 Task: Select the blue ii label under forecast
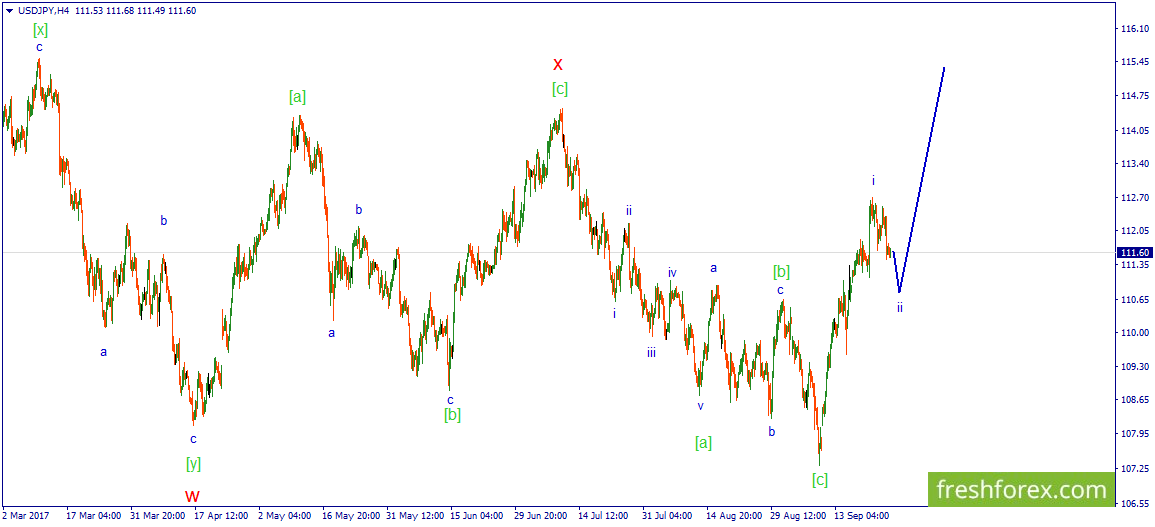click(899, 307)
